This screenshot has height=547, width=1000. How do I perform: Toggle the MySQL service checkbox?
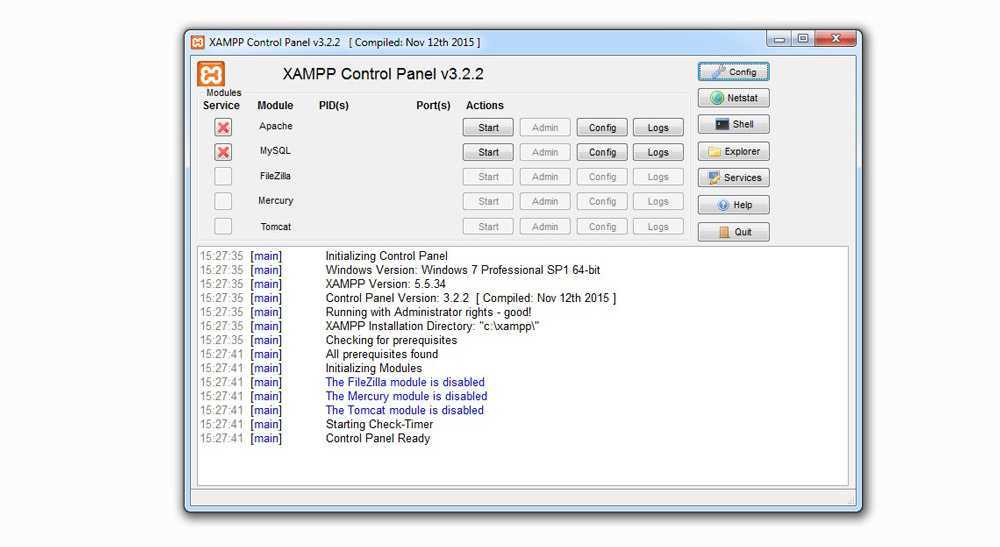223,152
